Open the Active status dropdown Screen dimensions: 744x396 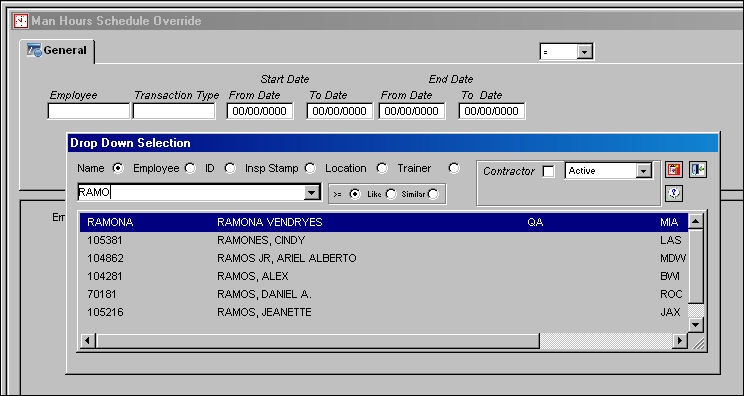point(643,171)
